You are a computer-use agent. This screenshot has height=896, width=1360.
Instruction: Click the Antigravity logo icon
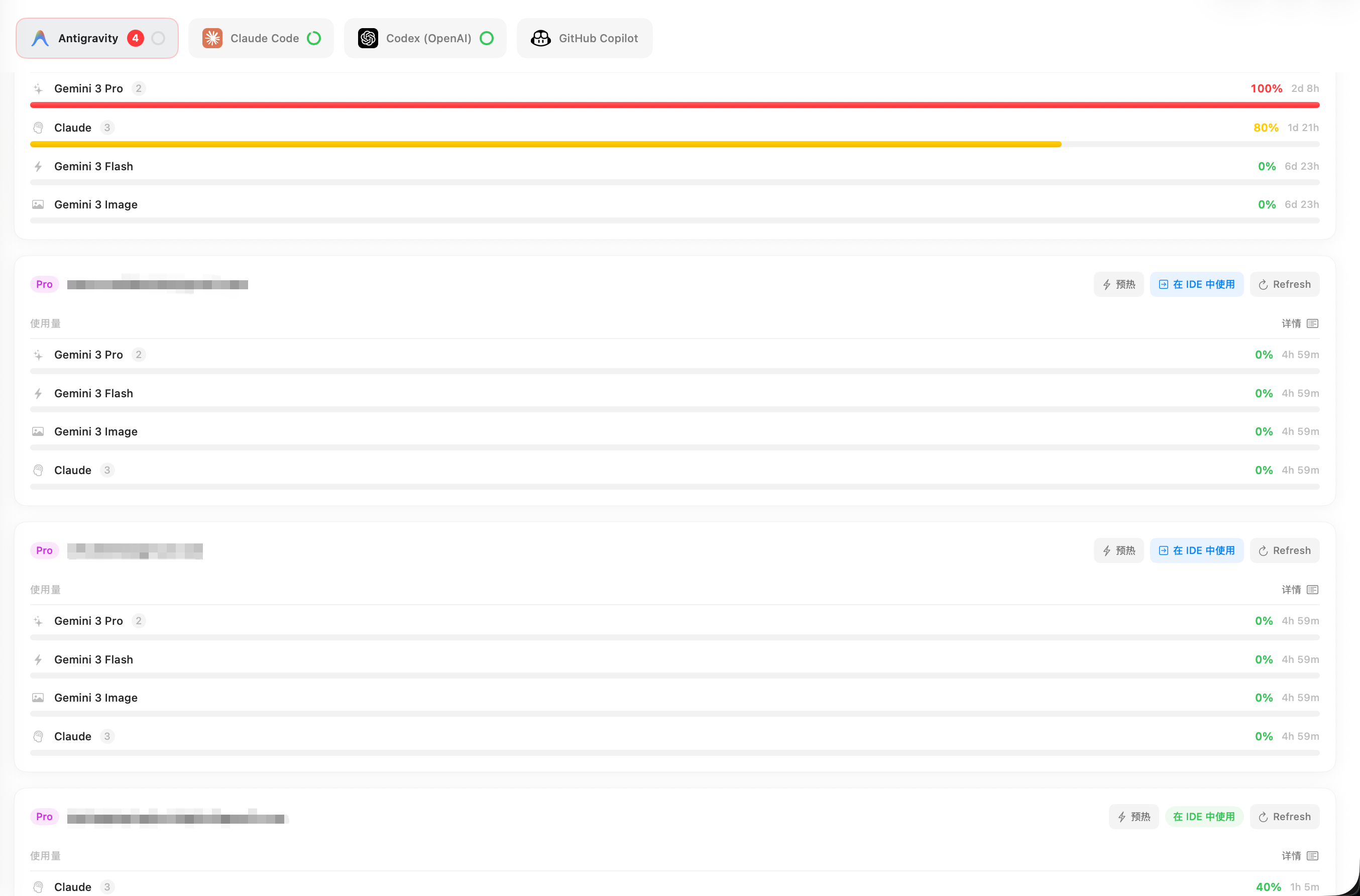[40, 38]
